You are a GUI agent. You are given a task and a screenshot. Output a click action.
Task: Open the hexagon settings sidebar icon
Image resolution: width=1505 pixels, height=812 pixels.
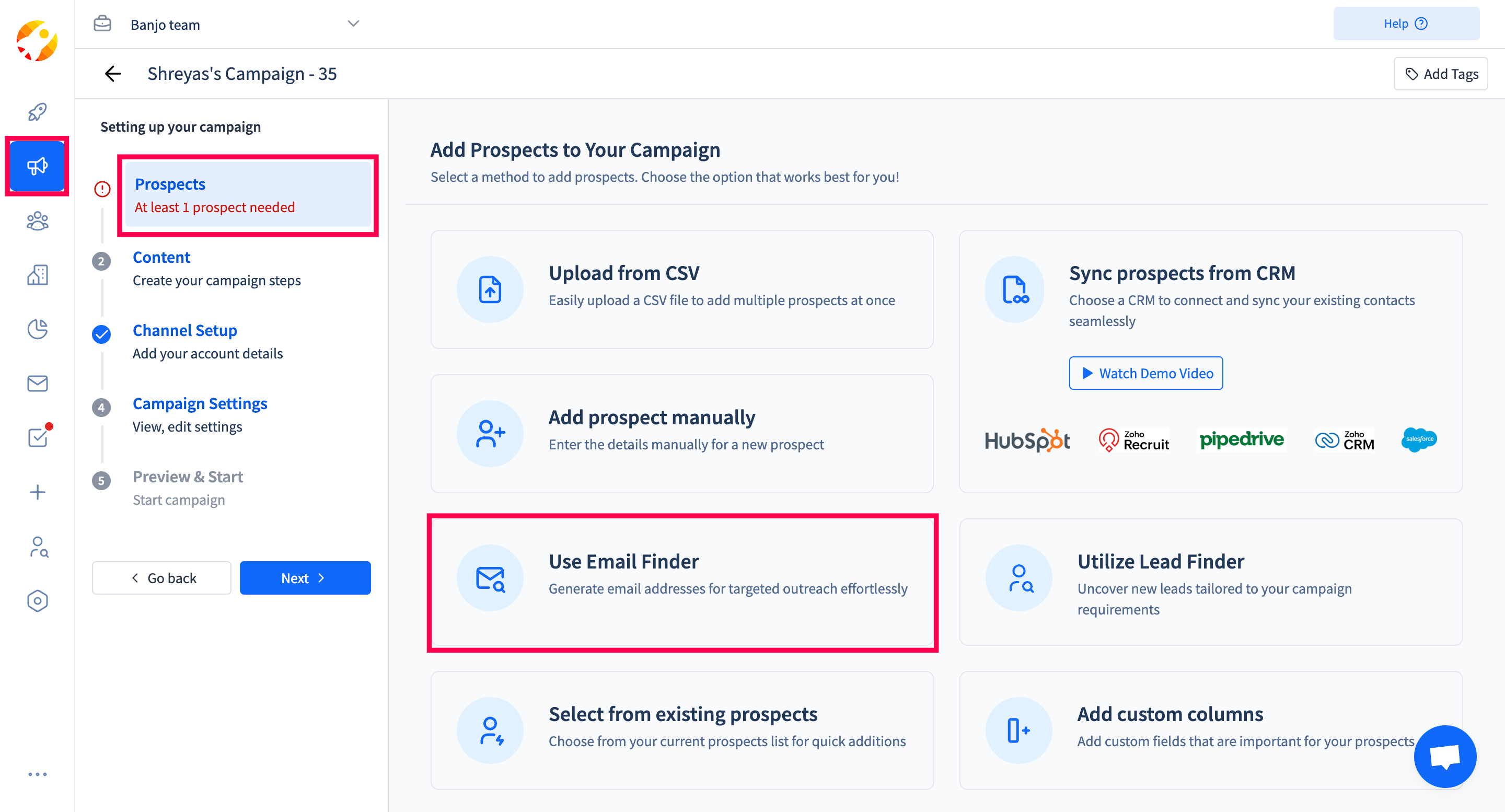point(37,600)
